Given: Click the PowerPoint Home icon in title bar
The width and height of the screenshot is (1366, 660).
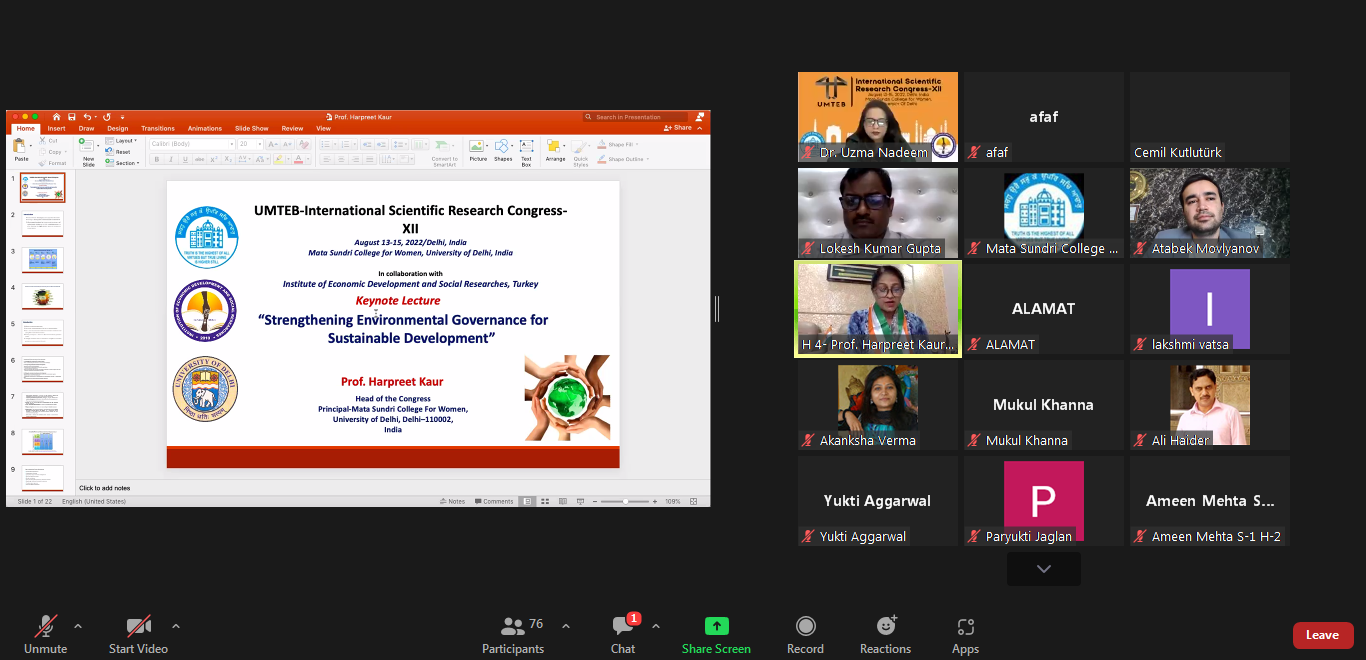Looking at the screenshot, I should pyautogui.click(x=56, y=117).
